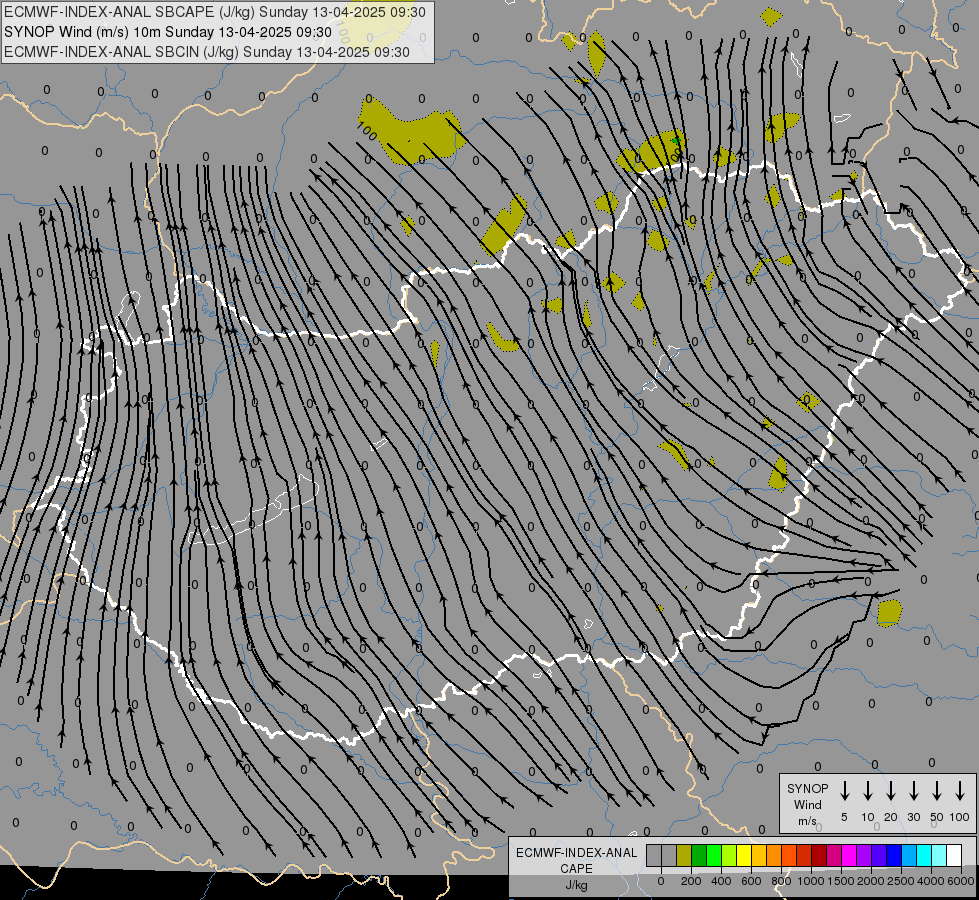The width and height of the screenshot is (979, 900).
Task: Click the SBCIN title line in header
Action: (x=207, y=52)
